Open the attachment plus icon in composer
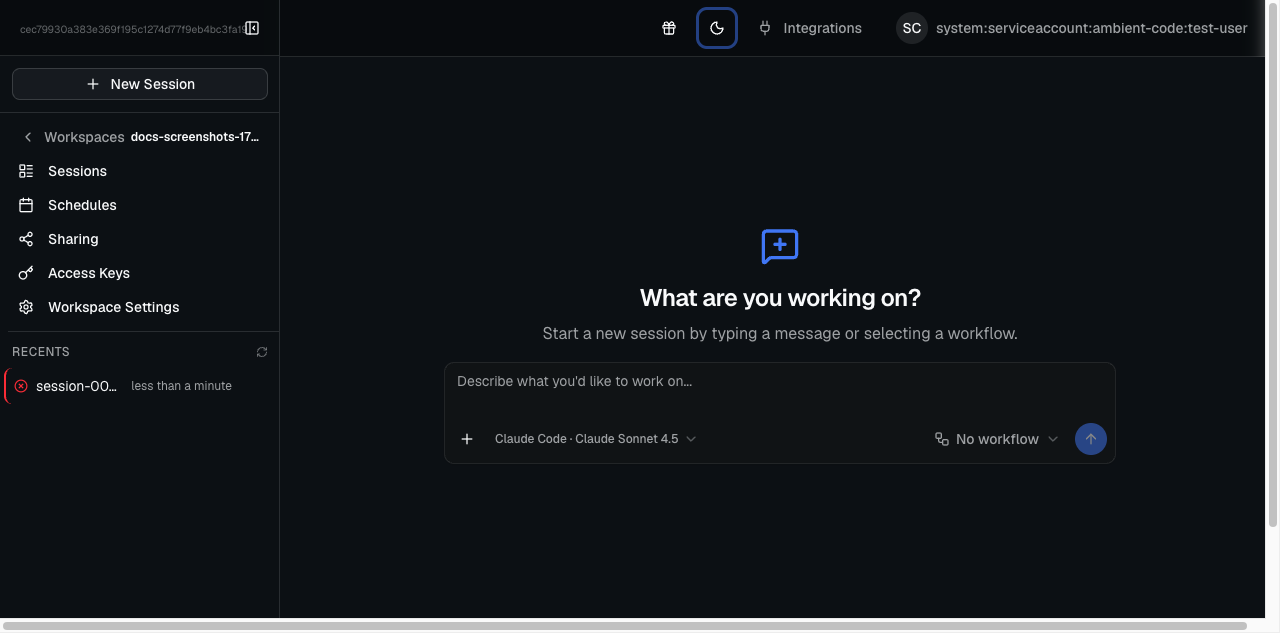 click(466, 438)
